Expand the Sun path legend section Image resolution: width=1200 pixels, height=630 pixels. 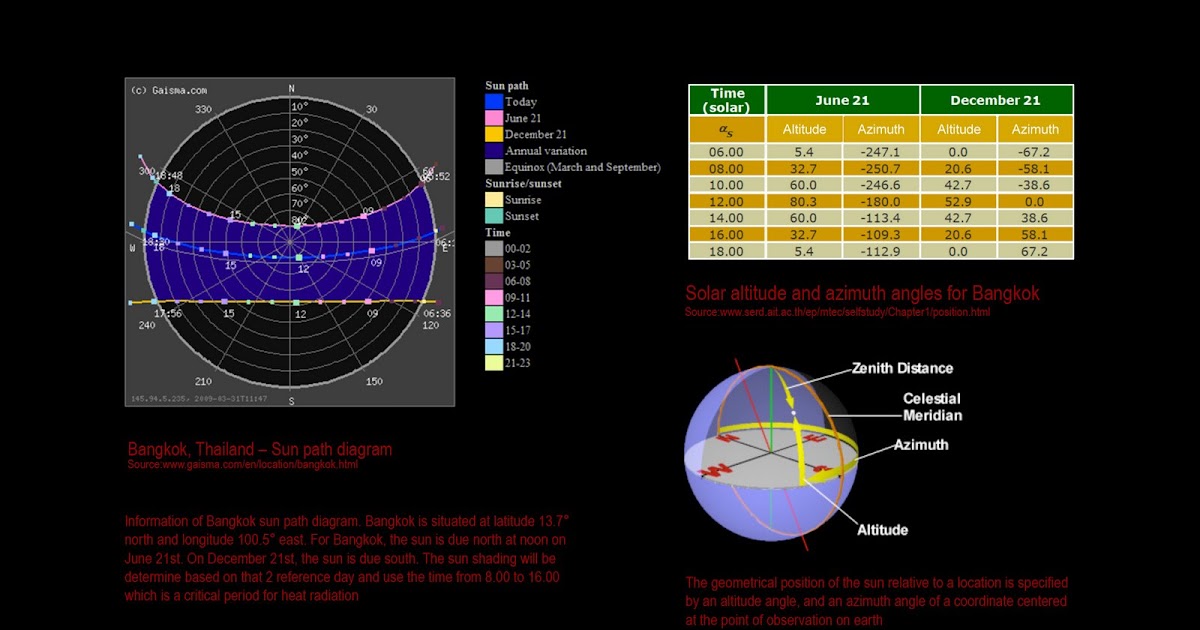tap(506, 86)
